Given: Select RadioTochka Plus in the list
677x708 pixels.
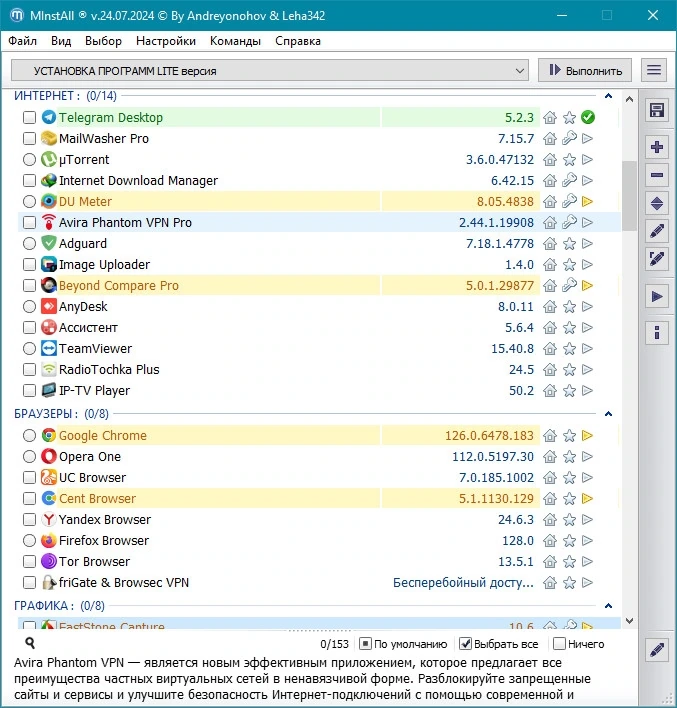Looking at the screenshot, I should click(109, 369).
